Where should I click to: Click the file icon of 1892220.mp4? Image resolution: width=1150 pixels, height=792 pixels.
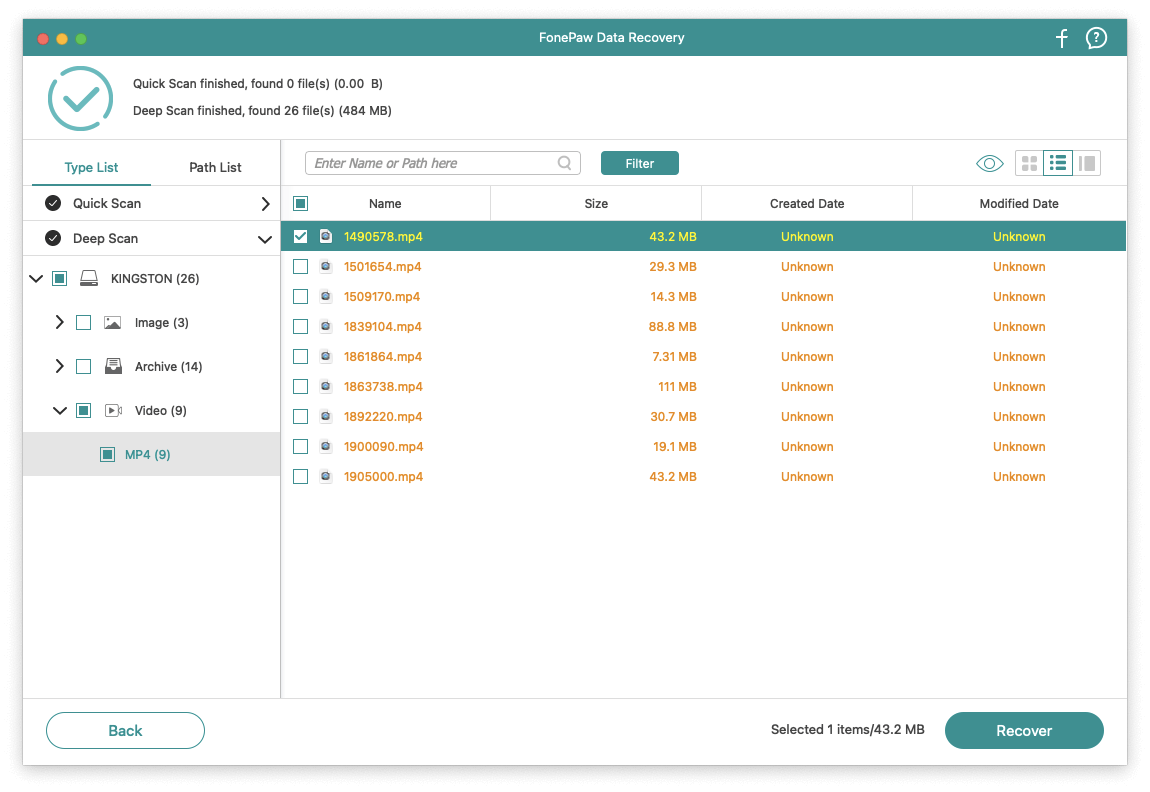pyautogui.click(x=326, y=417)
